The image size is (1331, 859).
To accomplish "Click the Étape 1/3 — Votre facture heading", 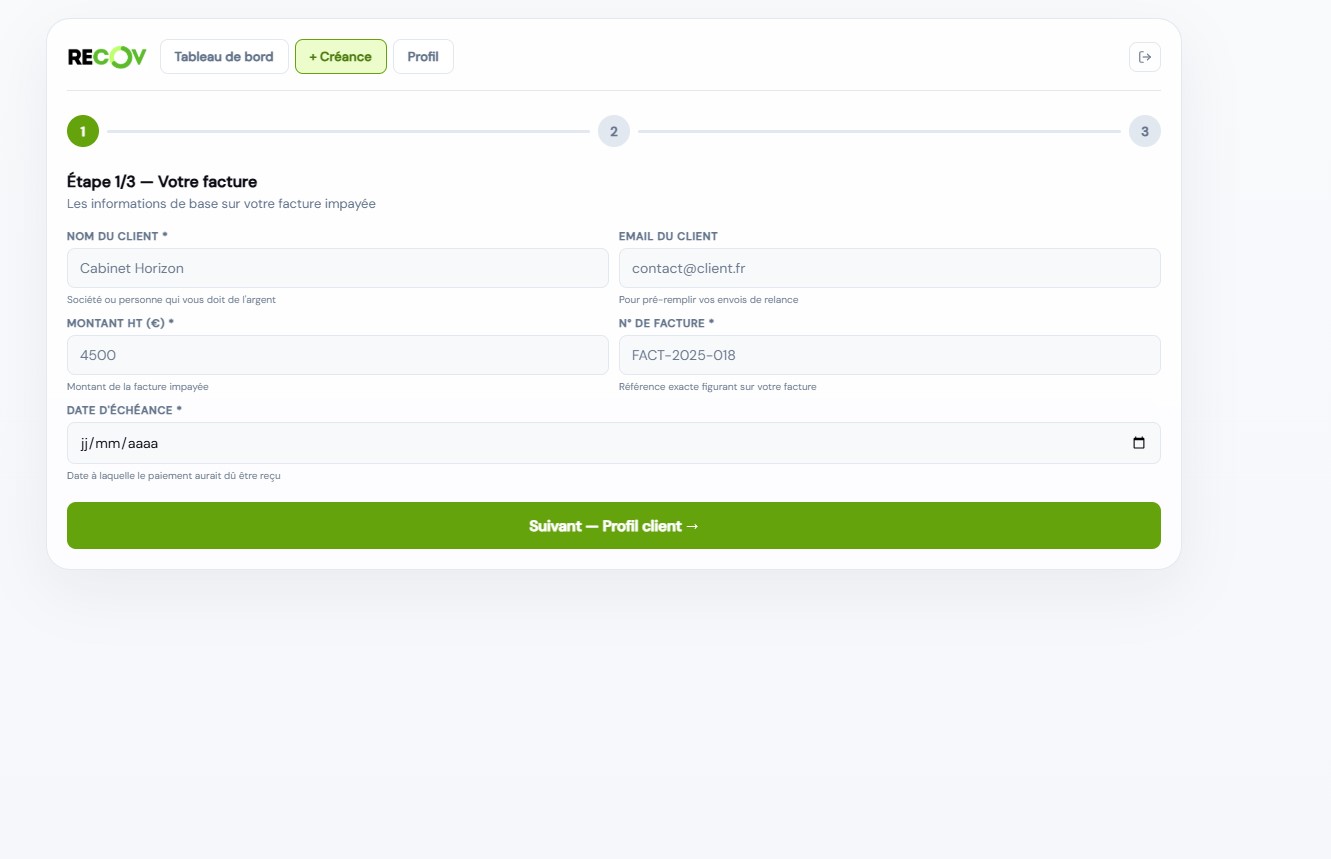I will click(x=162, y=182).
